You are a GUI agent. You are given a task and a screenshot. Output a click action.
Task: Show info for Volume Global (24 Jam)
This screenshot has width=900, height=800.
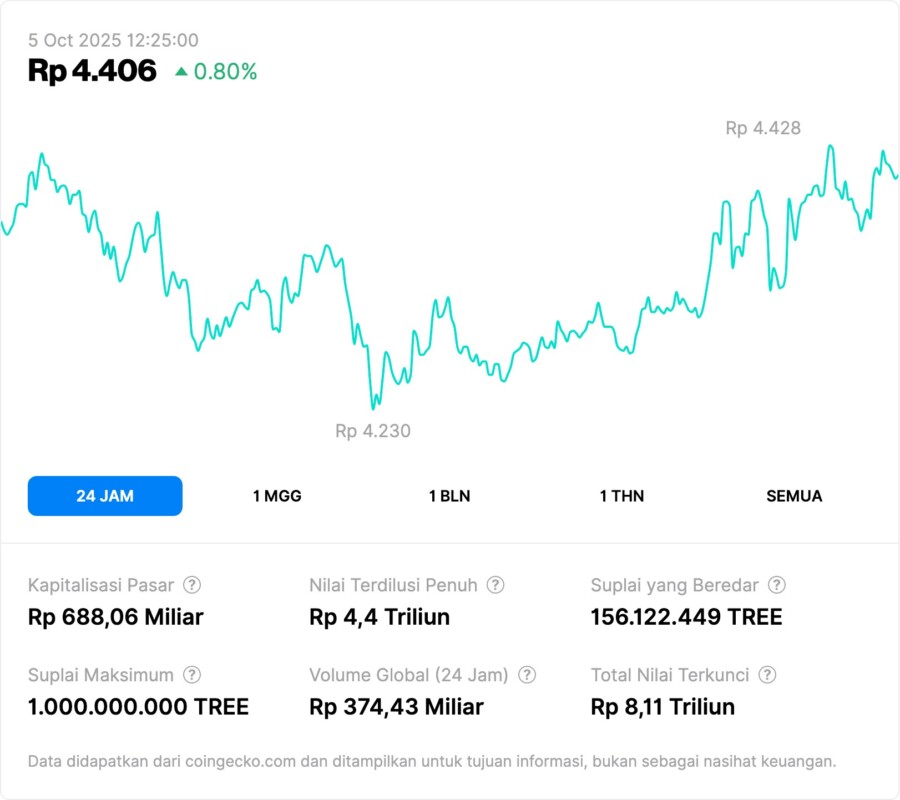(527, 675)
